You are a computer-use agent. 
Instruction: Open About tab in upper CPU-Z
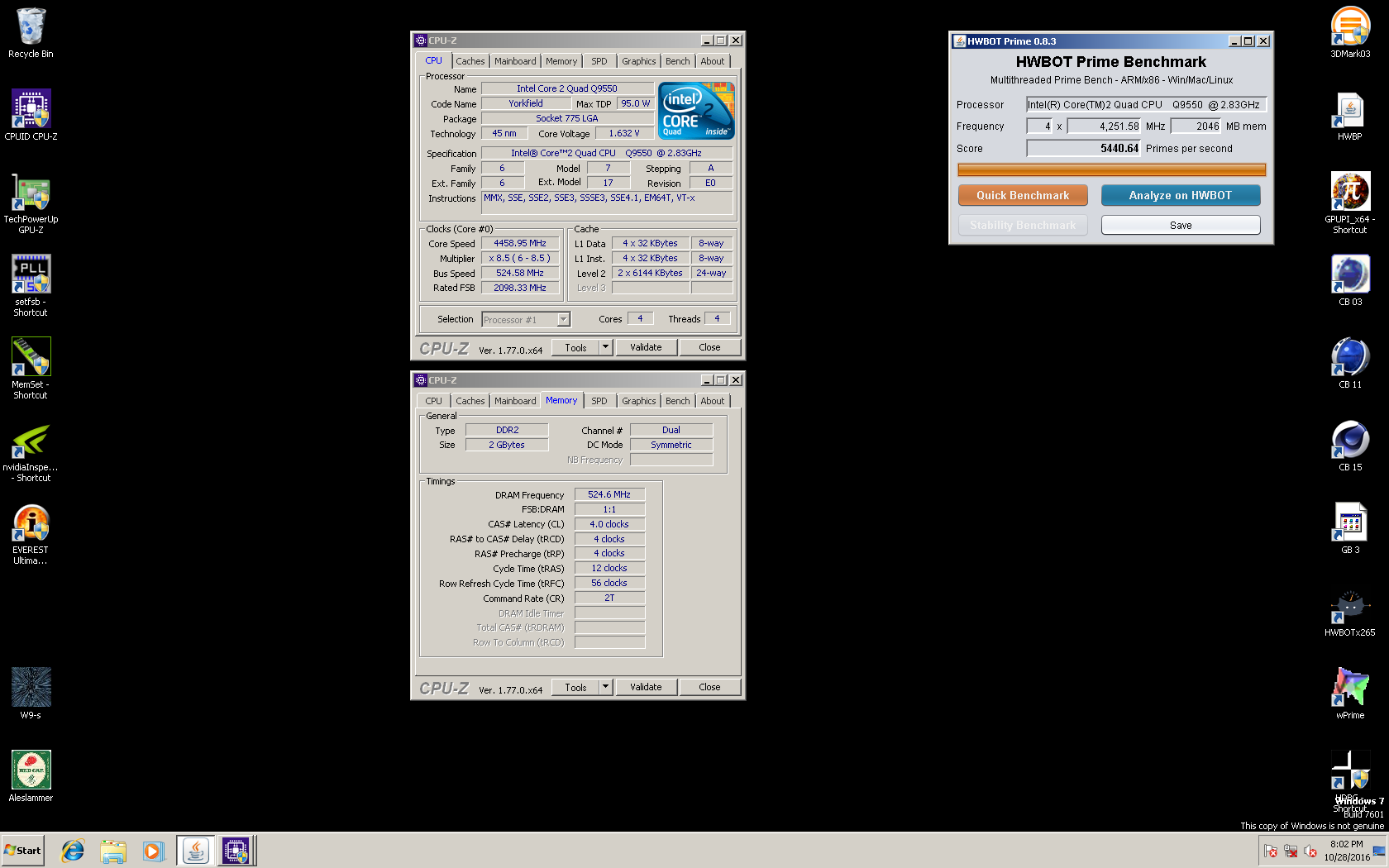coord(713,61)
